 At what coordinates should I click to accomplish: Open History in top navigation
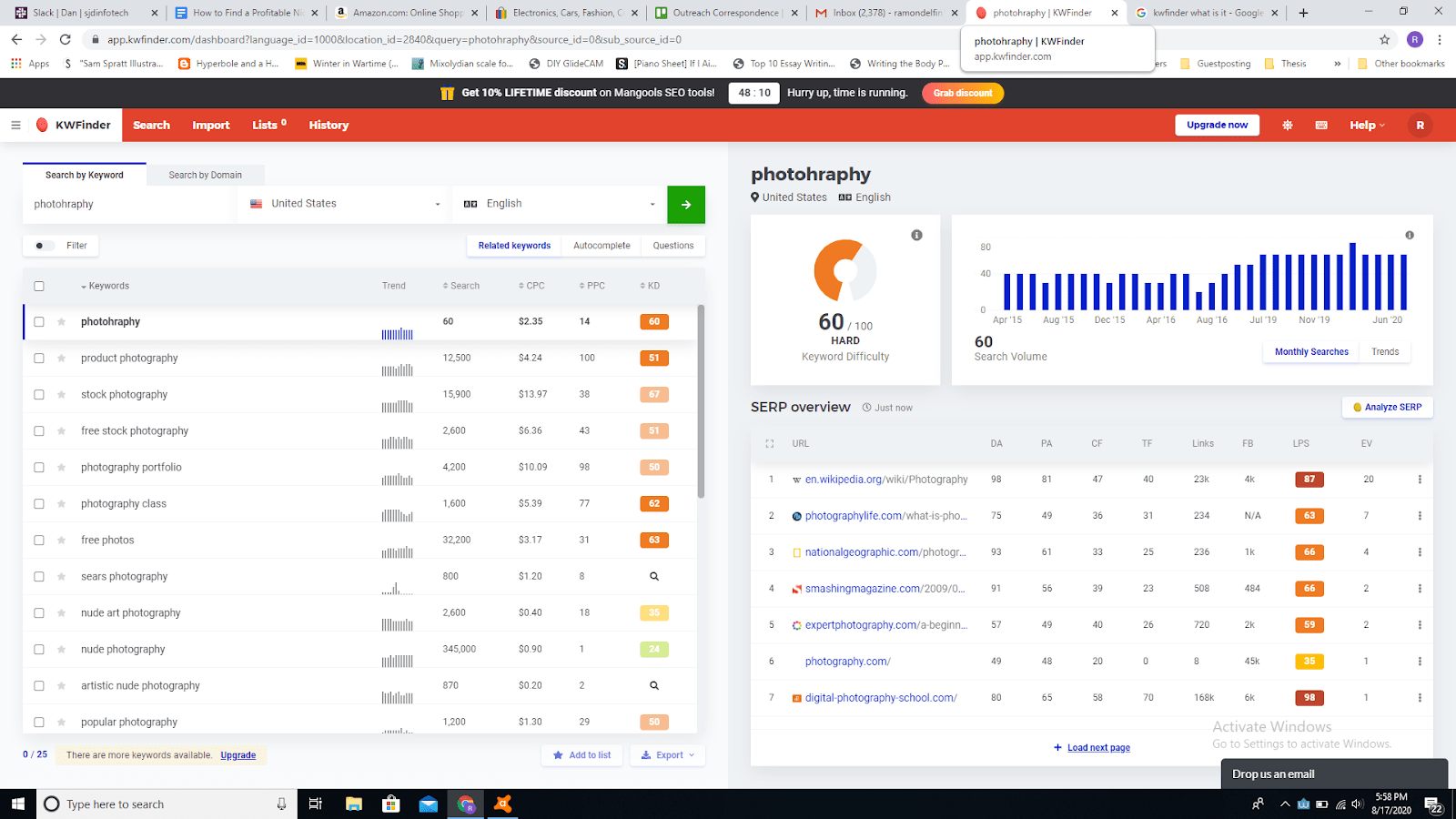329,125
